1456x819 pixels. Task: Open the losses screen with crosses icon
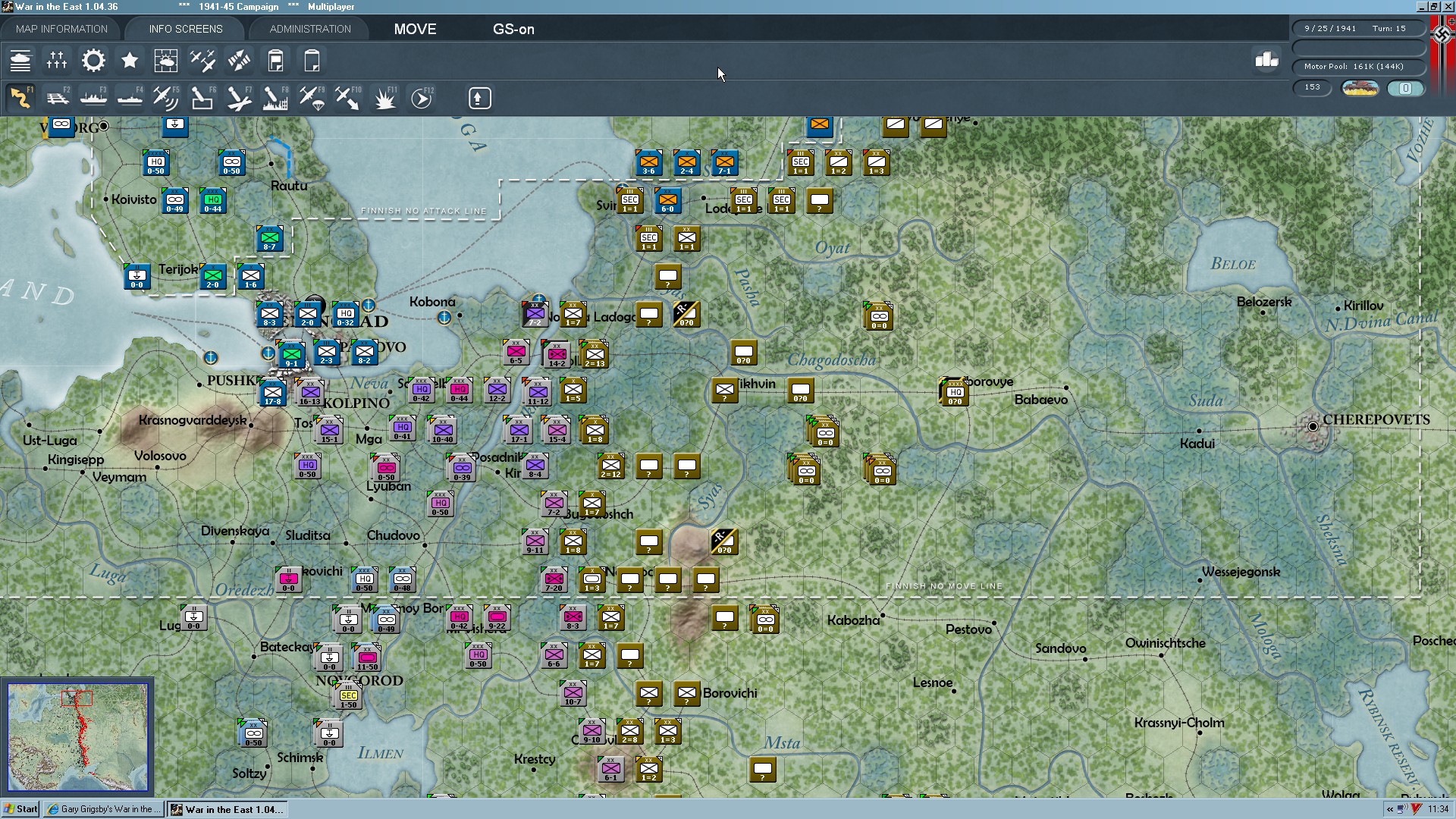pos(57,61)
